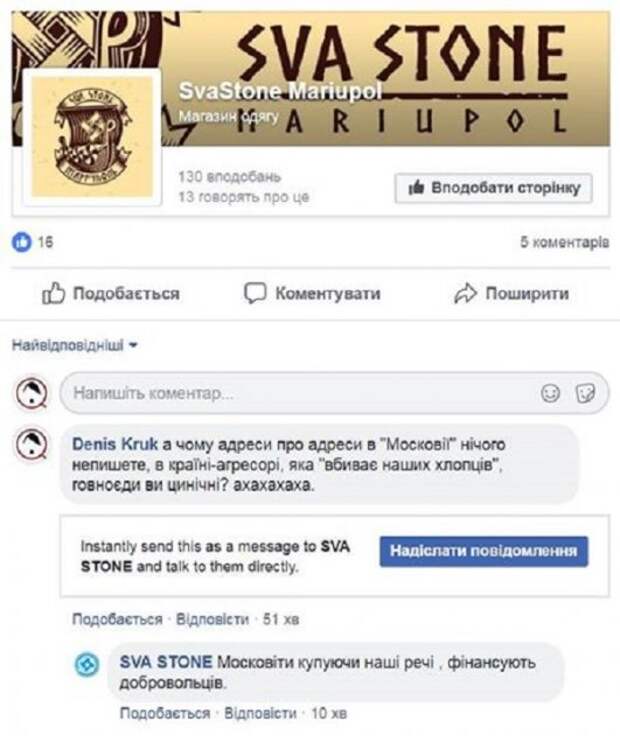Image resolution: width=620 pixels, height=736 pixels.
Task: Click the blue like reaction icon
Action: [x=21, y=242]
